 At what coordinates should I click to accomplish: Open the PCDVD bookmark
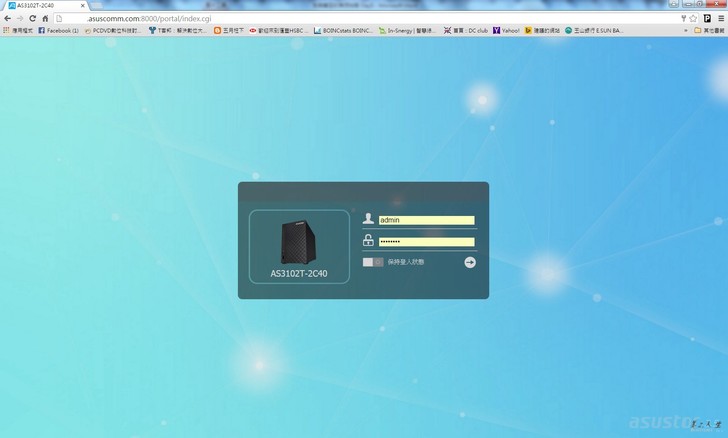click(113, 30)
